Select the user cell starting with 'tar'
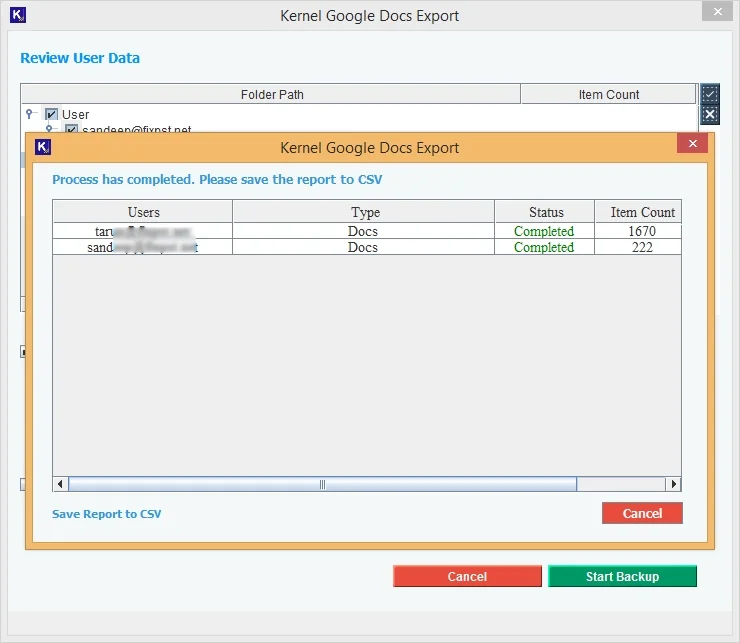The width and height of the screenshot is (740, 643). coord(143,231)
